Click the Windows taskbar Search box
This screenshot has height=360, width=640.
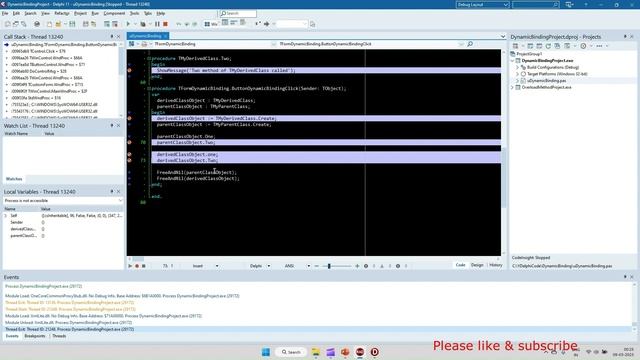pos(291,352)
